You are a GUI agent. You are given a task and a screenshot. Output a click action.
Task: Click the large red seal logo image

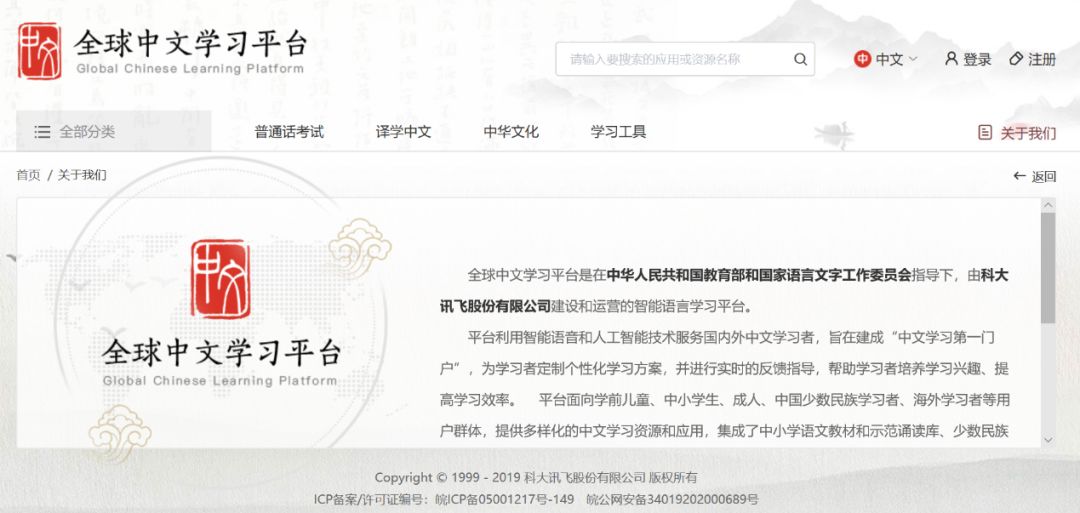click(x=220, y=279)
